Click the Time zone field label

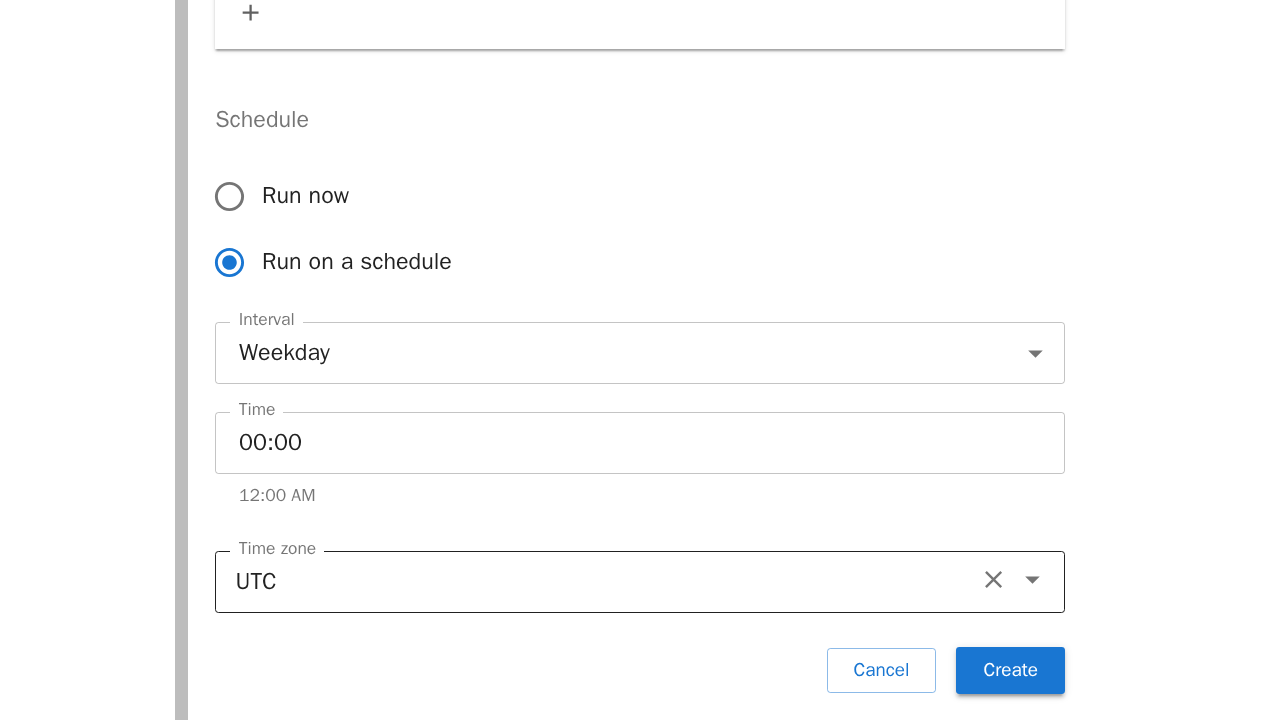click(x=277, y=549)
